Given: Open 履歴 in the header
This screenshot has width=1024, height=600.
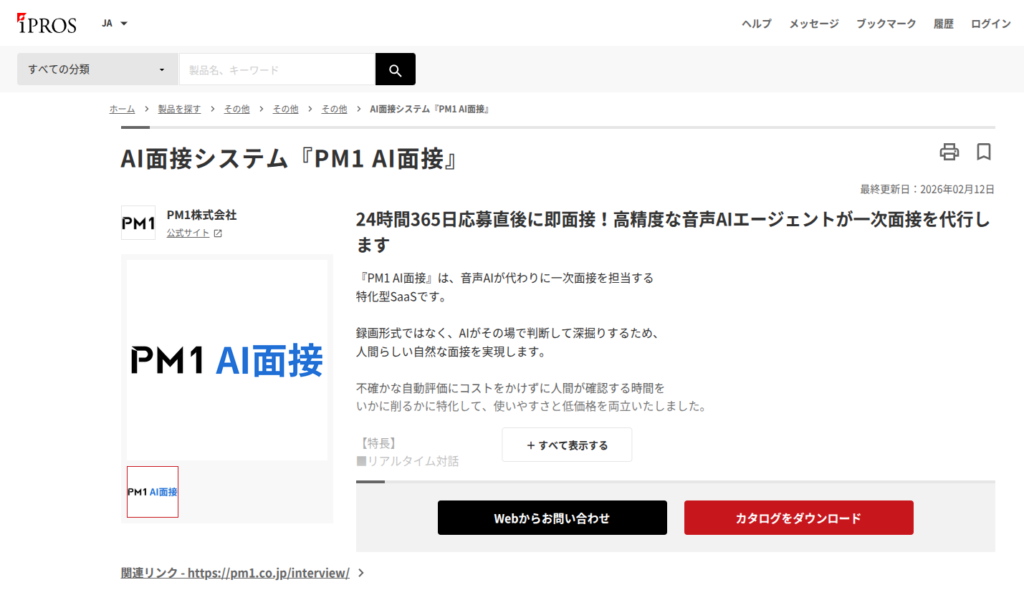Looking at the screenshot, I should pyautogui.click(x=943, y=24).
